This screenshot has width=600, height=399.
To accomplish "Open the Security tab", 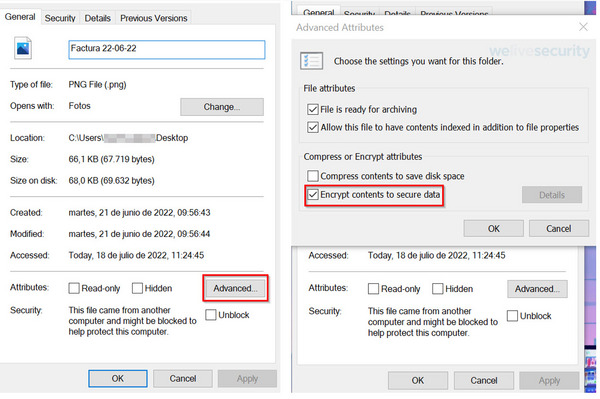I will 60,18.
